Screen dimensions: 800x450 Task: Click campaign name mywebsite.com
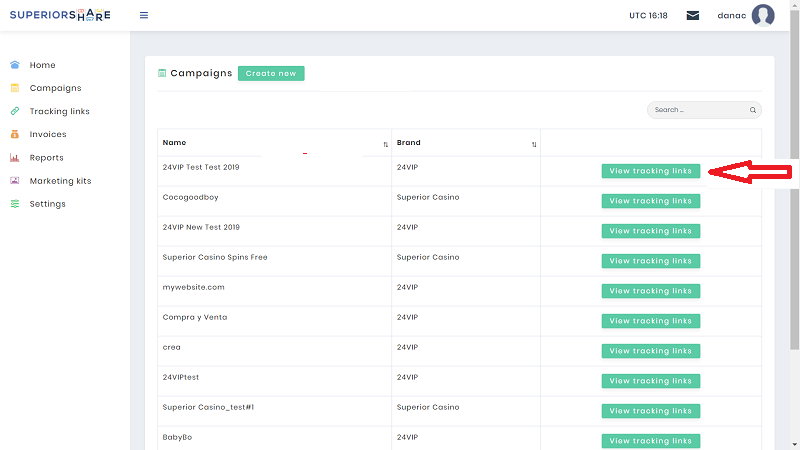click(x=193, y=287)
